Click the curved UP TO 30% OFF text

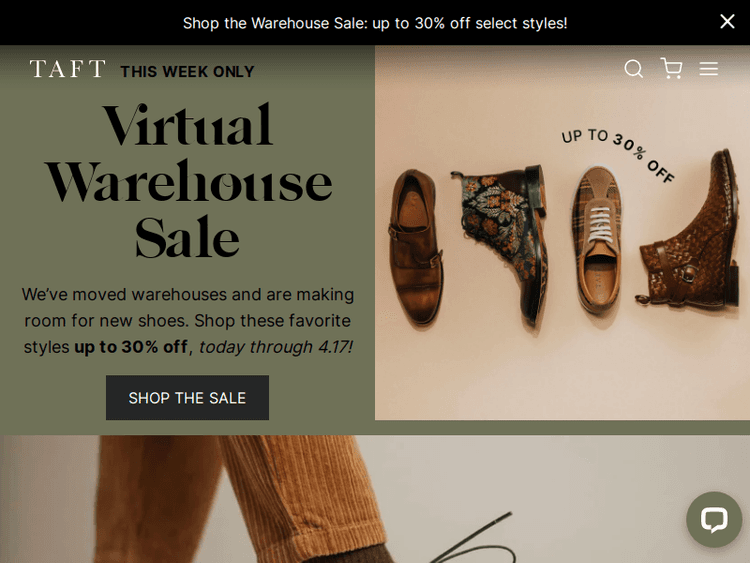[x=618, y=154]
